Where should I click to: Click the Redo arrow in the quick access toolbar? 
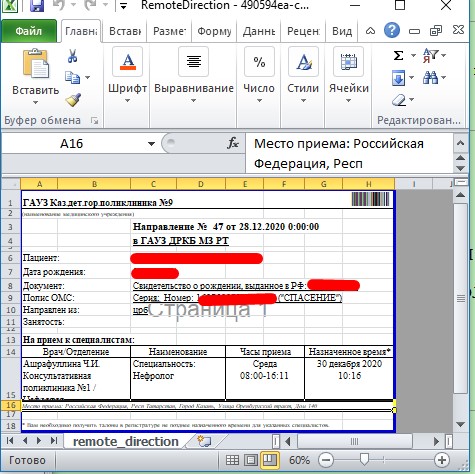pyautogui.click(x=91, y=5)
